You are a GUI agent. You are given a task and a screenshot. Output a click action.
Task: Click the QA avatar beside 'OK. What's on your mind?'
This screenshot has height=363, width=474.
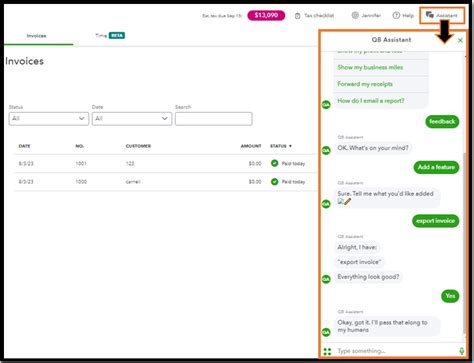(326, 151)
